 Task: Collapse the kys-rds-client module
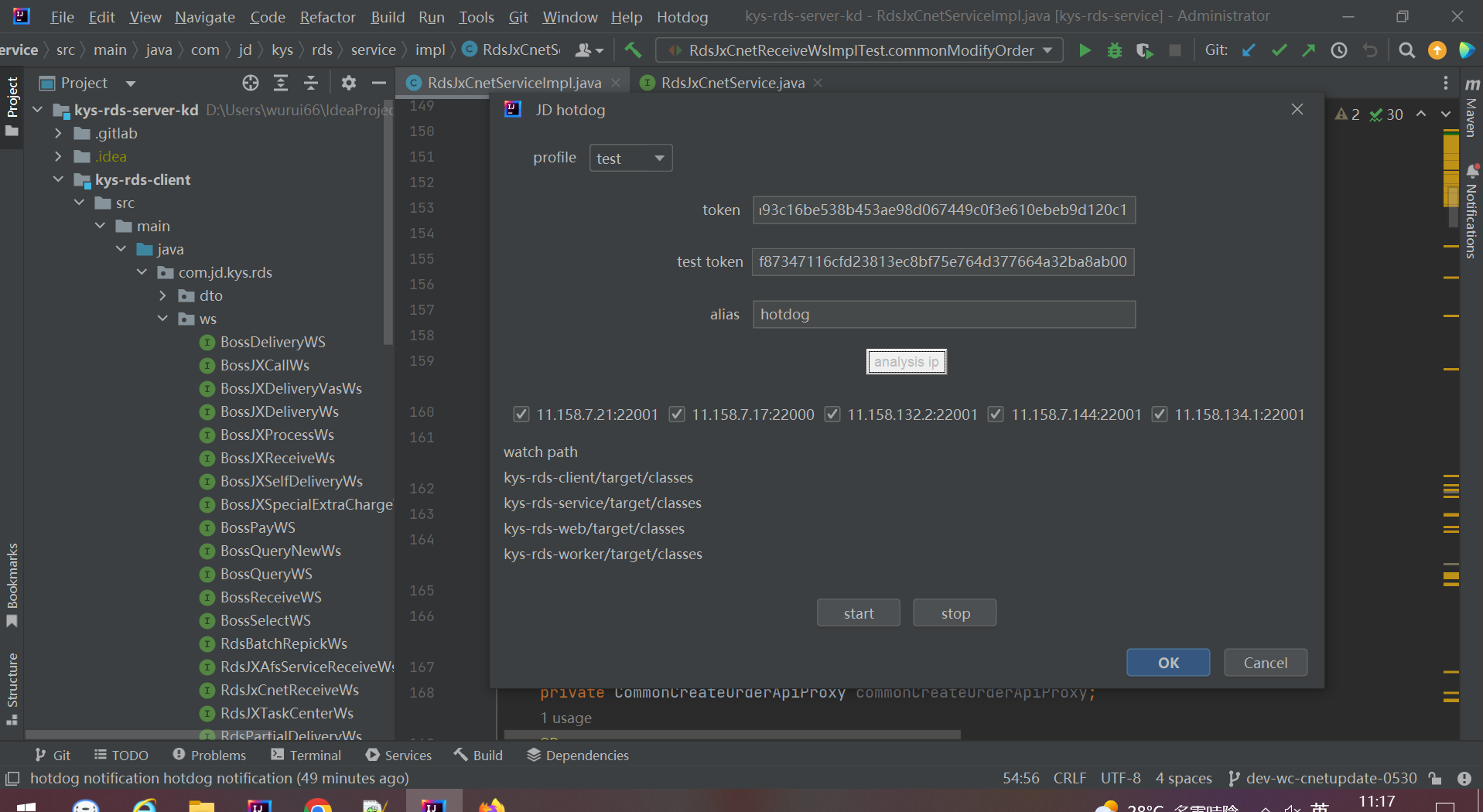click(x=58, y=179)
